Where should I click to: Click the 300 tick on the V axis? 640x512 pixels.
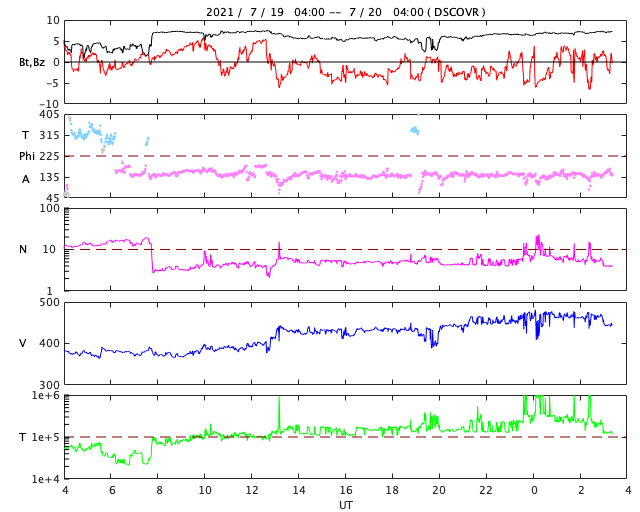[x=49, y=385]
